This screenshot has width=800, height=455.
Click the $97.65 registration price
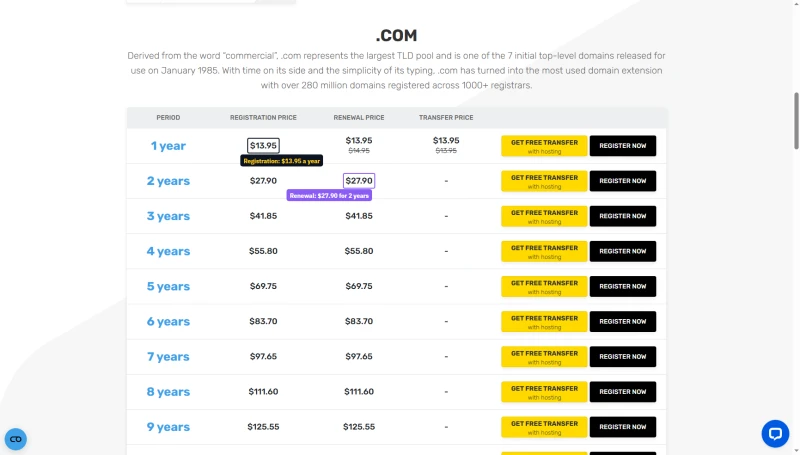point(263,357)
